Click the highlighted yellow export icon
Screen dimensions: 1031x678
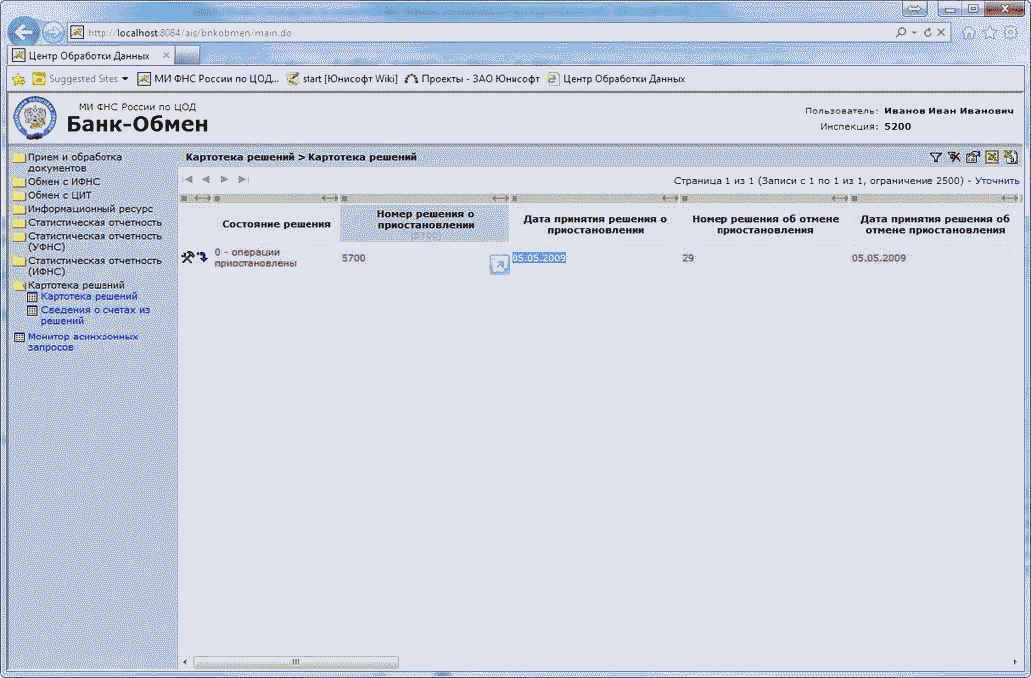click(x=991, y=157)
